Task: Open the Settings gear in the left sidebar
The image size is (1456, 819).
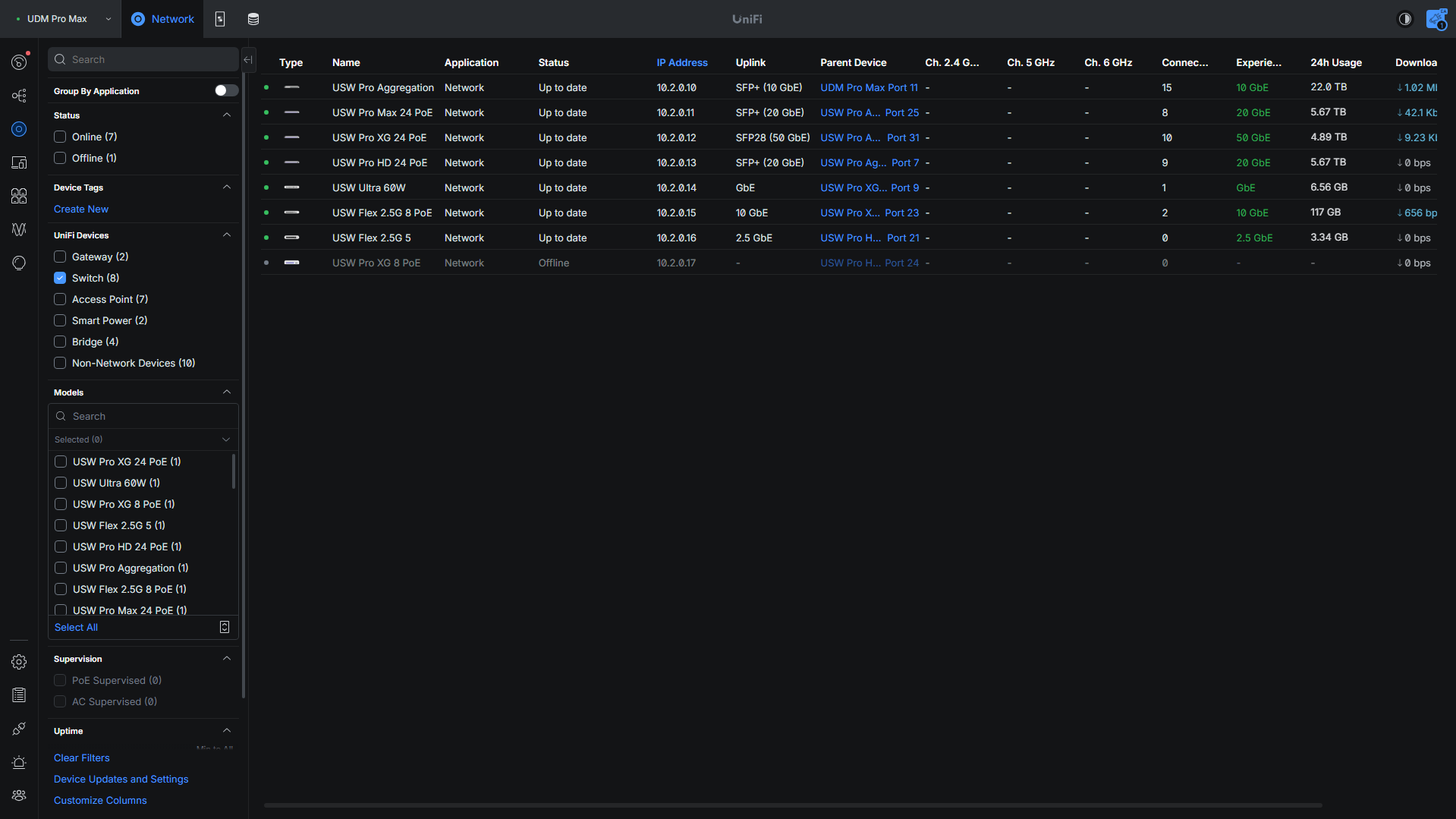Action: pos(19,662)
